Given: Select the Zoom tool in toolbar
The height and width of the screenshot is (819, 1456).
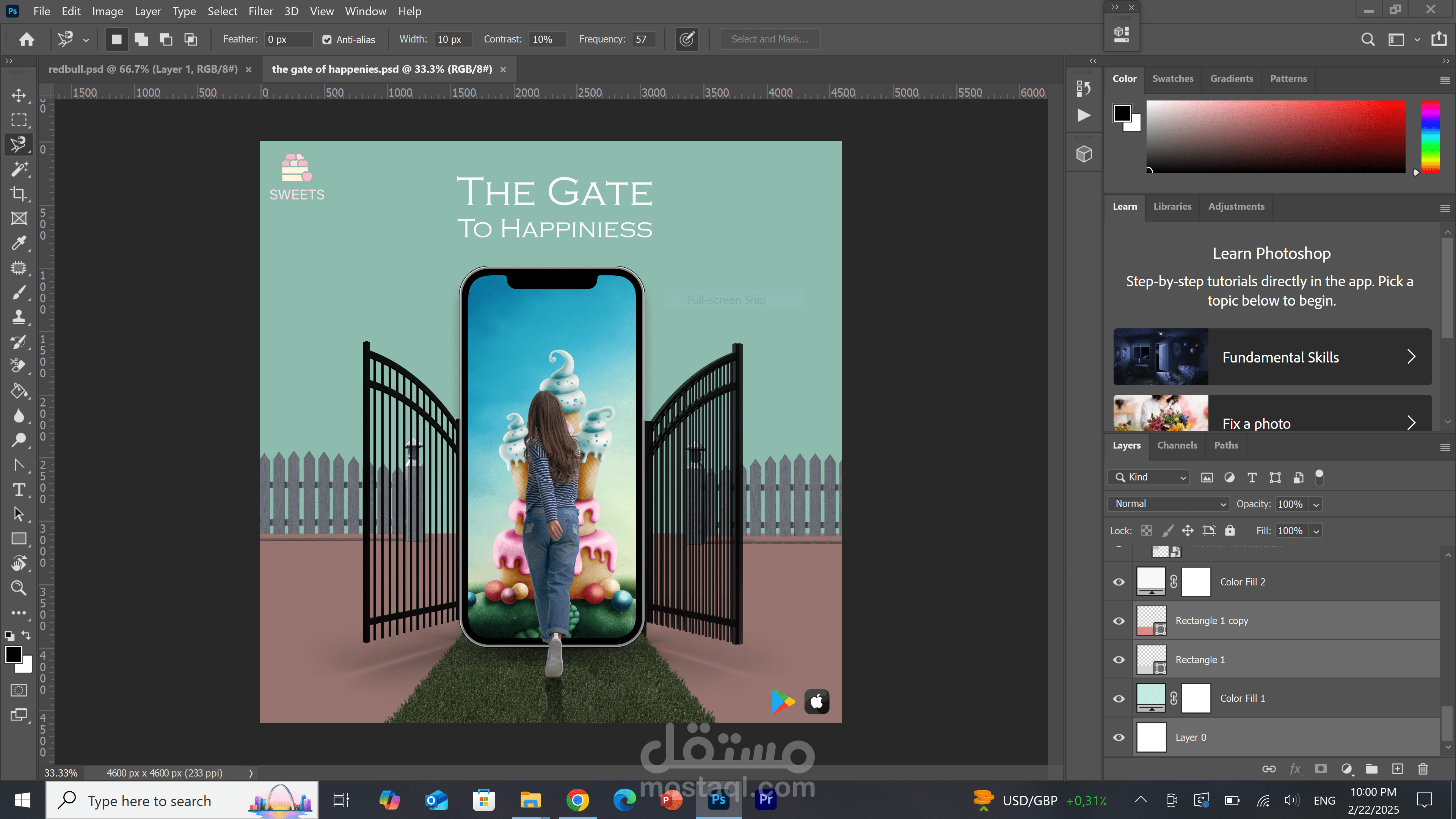Looking at the screenshot, I should (19, 588).
